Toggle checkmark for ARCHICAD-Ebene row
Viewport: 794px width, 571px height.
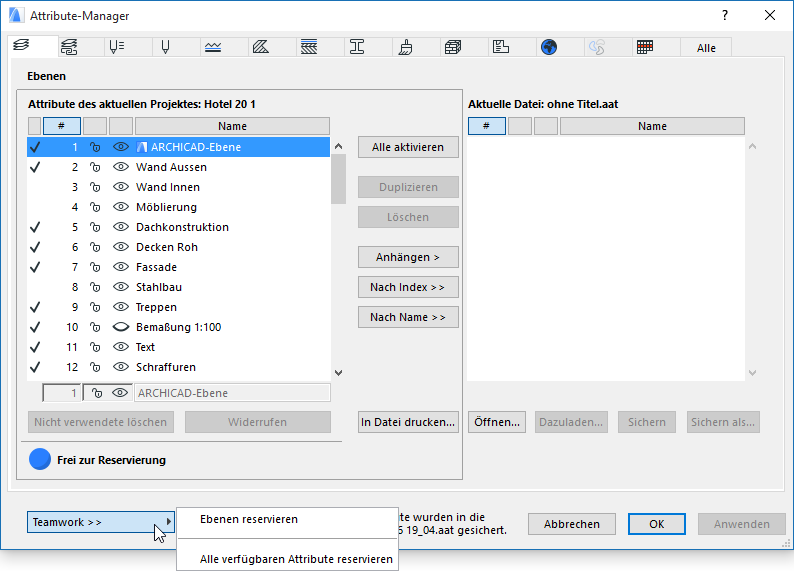point(35,147)
